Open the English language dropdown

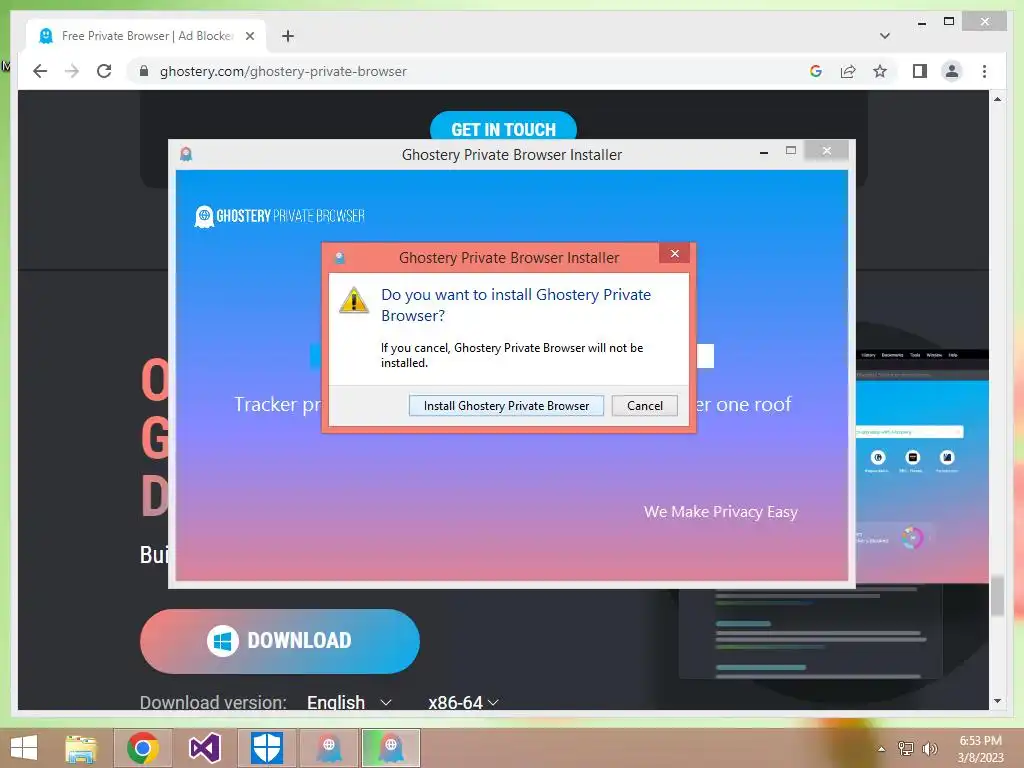coord(349,703)
